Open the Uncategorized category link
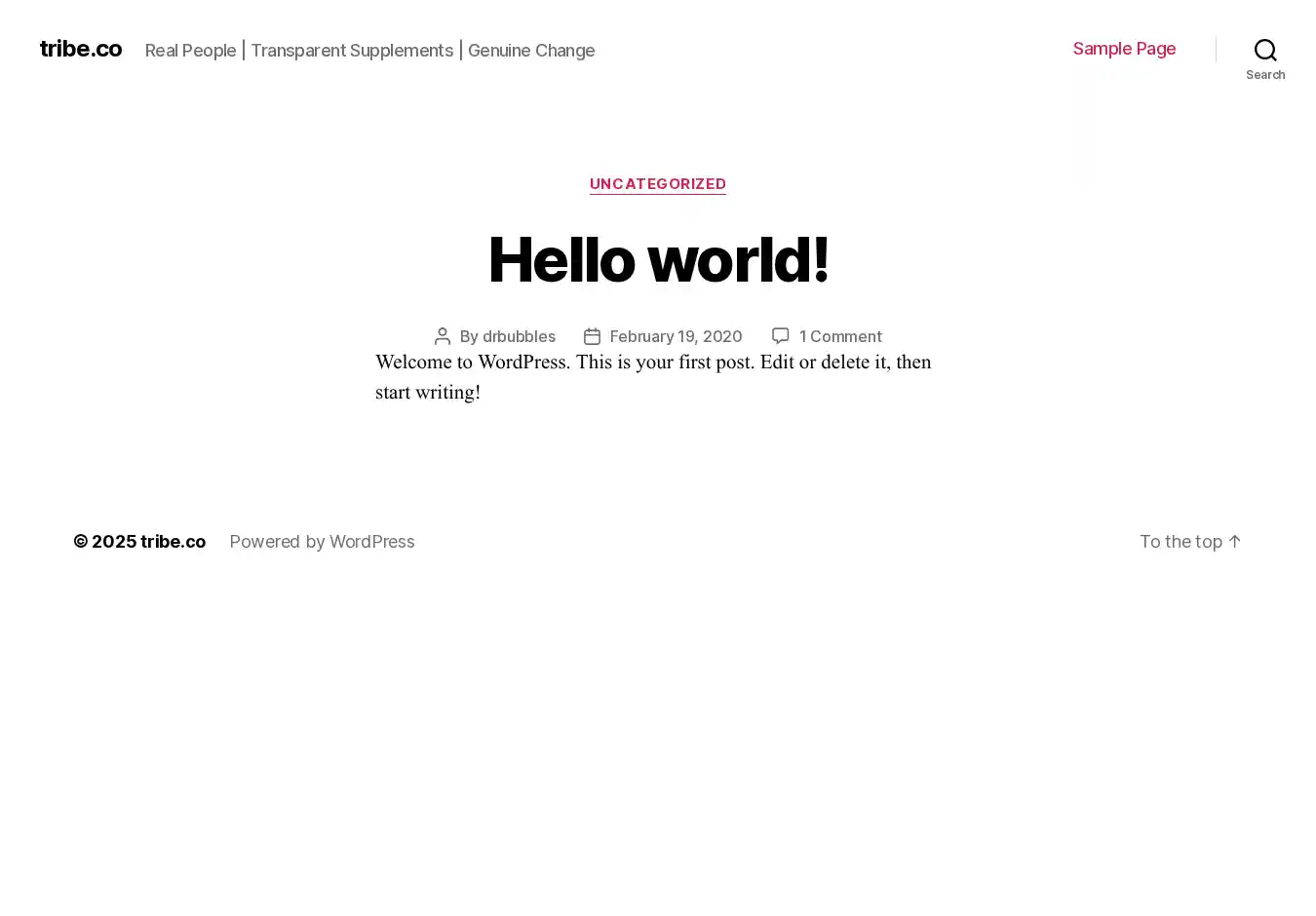This screenshot has height=916, width=1316. click(657, 184)
